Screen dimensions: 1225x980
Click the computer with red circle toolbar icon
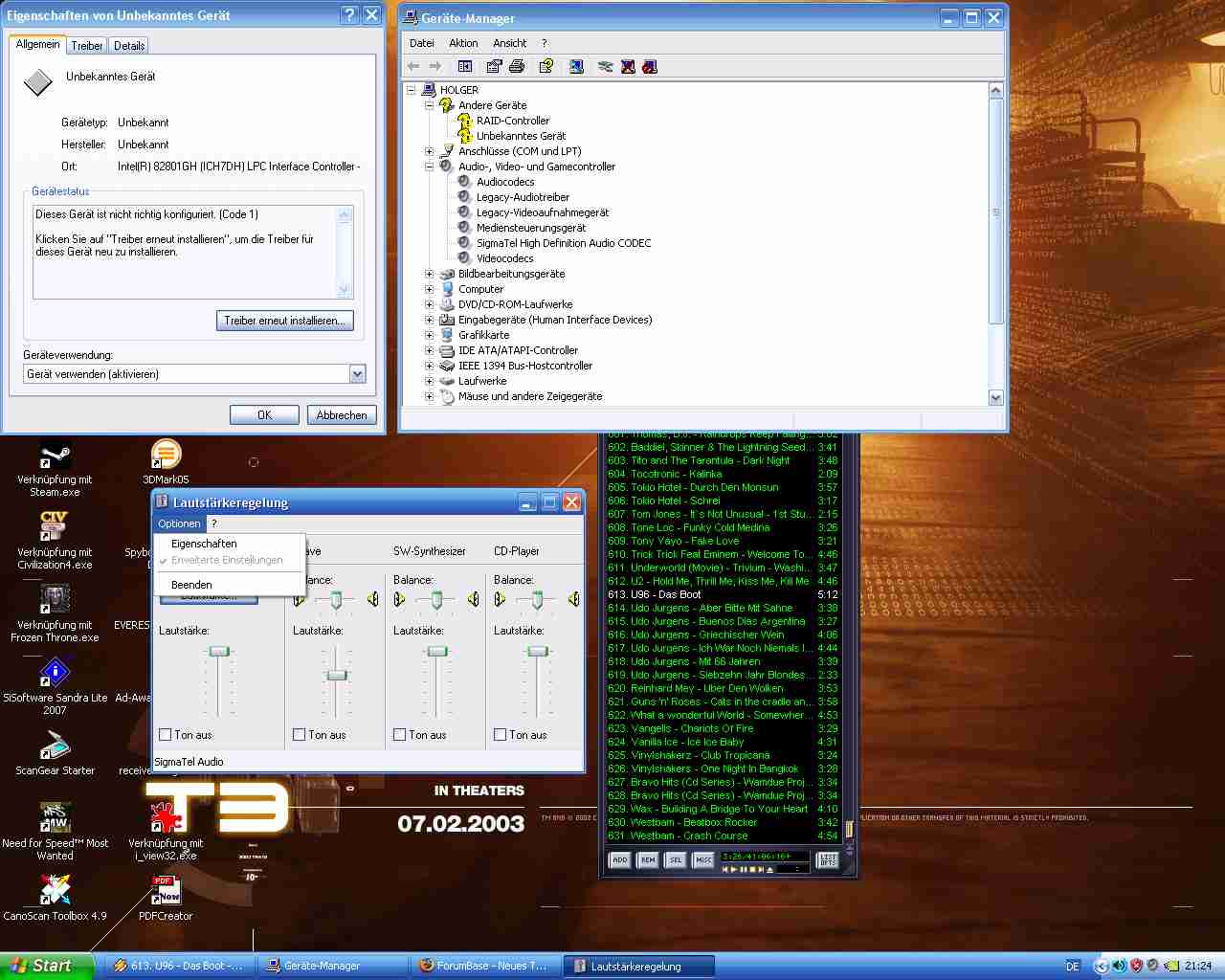pyautogui.click(x=650, y=66)
